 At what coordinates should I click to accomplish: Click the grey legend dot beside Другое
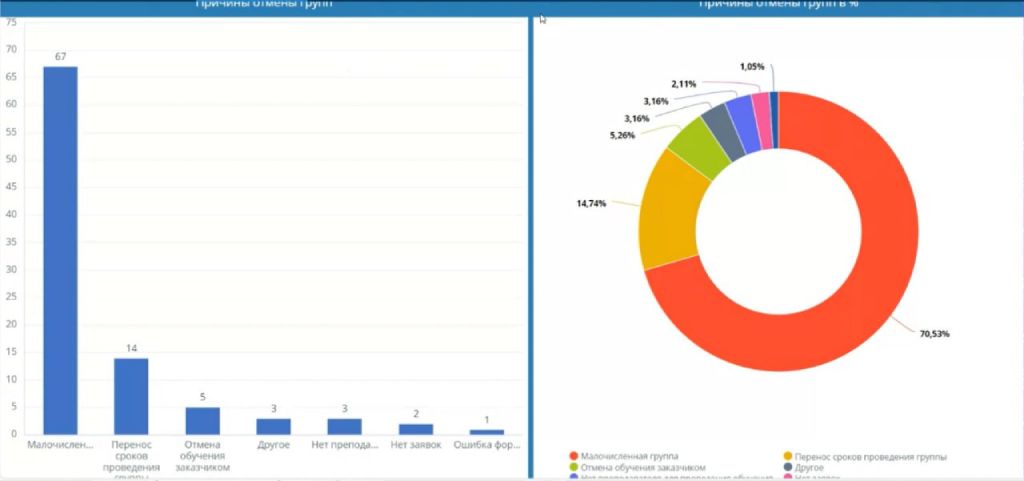[788, 467]
